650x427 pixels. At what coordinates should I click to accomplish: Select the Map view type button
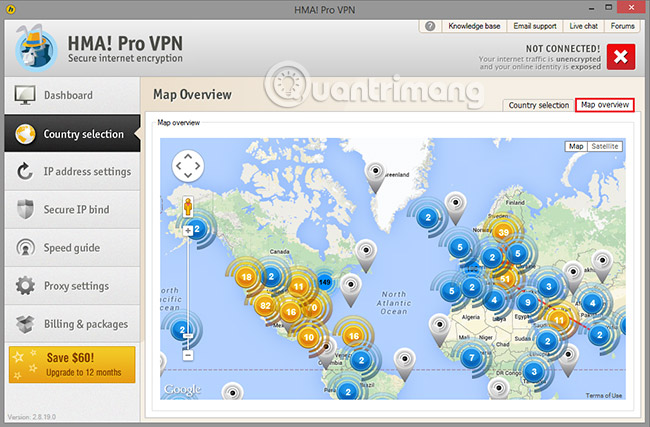pos(576,146)
